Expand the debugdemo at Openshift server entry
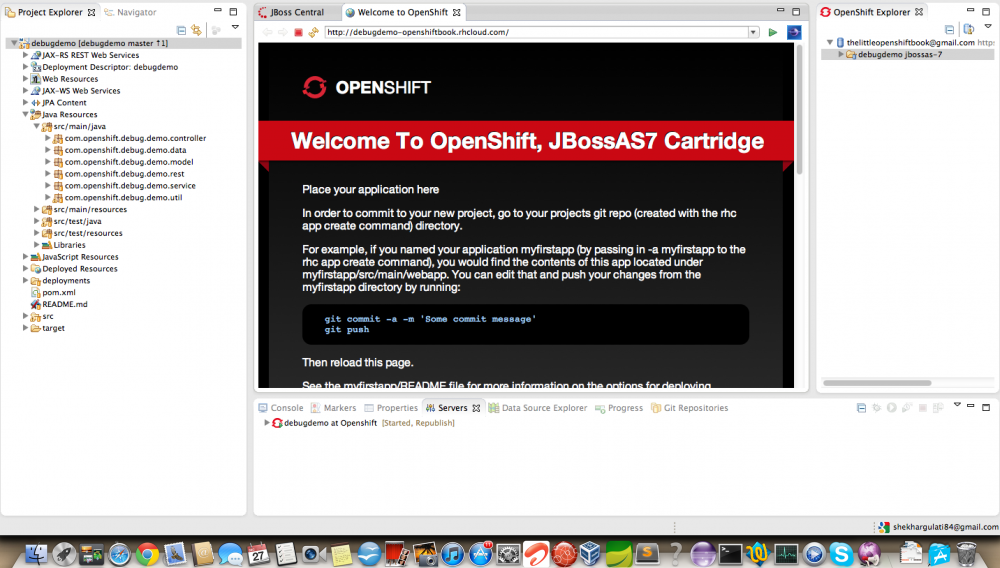Screen dimensions: 1000x568 (x=267, y=423)
